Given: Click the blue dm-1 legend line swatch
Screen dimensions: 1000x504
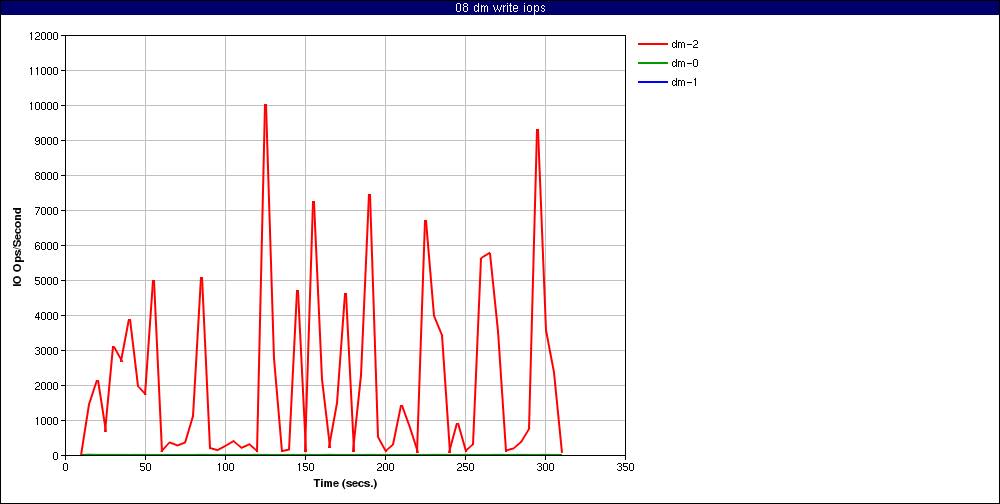Looking at the screenshot, I should (x=651, y=82).
